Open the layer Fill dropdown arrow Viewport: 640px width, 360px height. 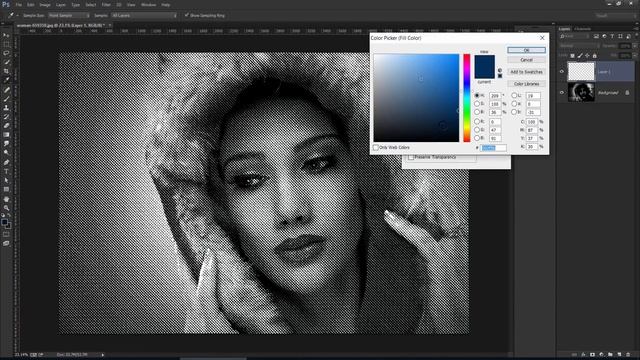[x=634, y=56]
